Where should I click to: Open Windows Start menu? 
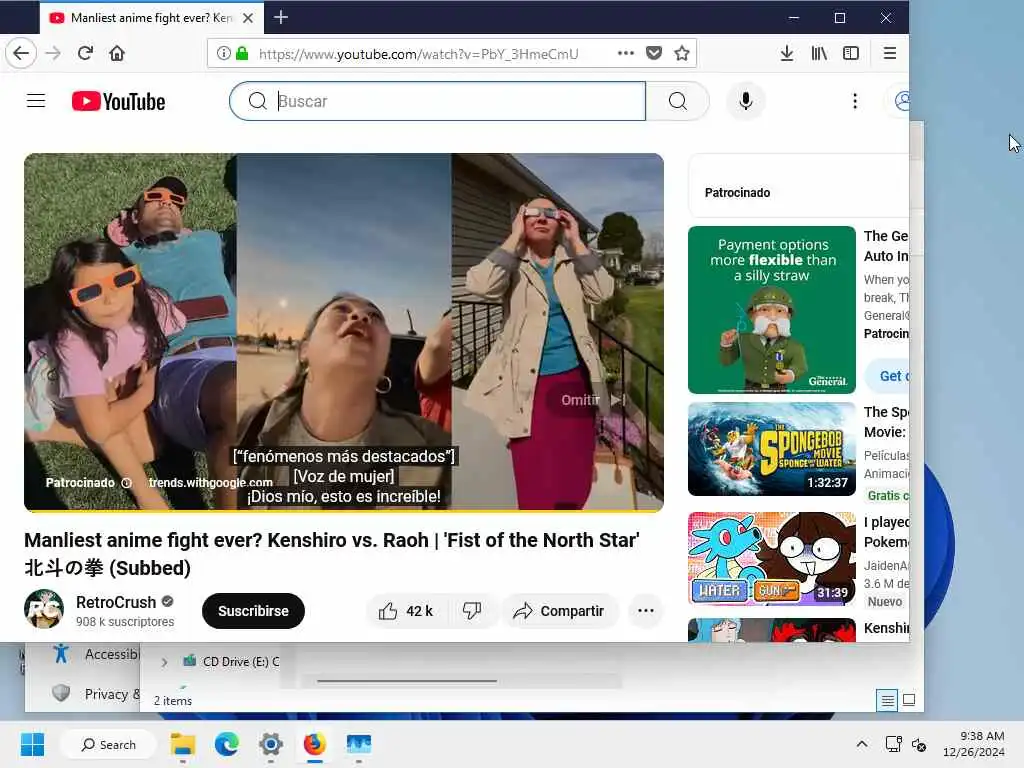click(32, 744)
